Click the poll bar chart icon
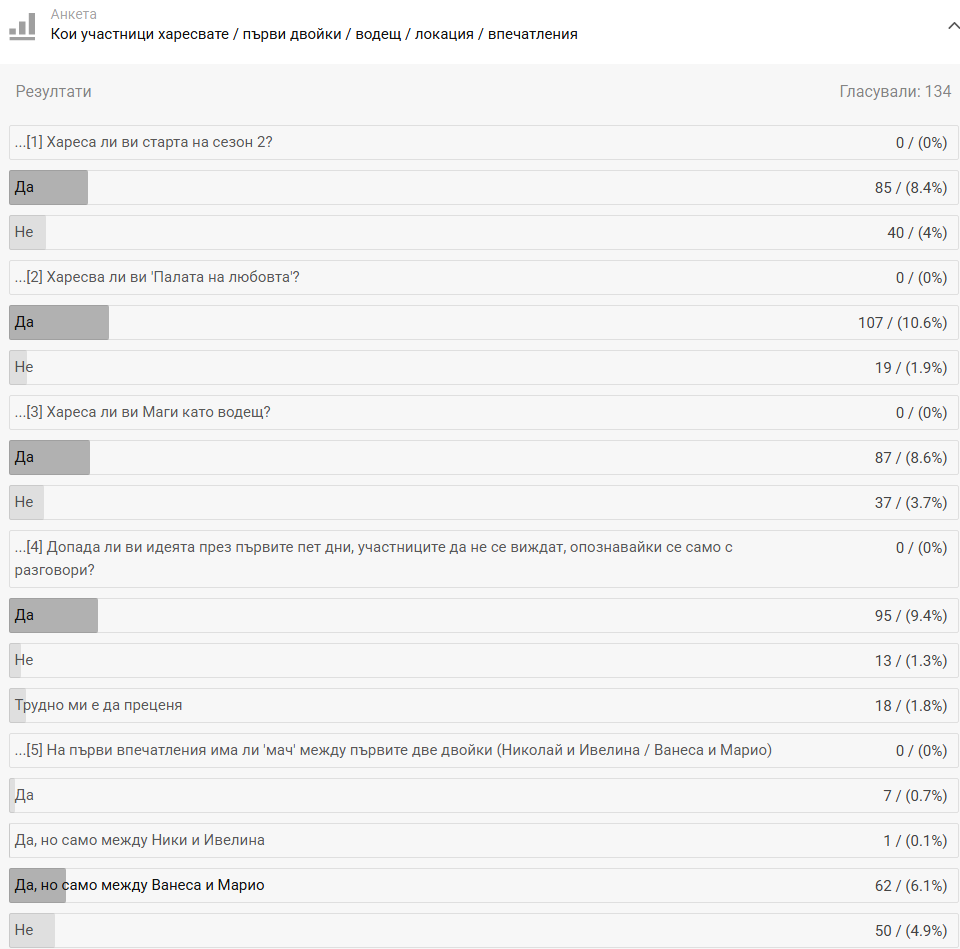This screenshot has height=949, width=960. 22,26
